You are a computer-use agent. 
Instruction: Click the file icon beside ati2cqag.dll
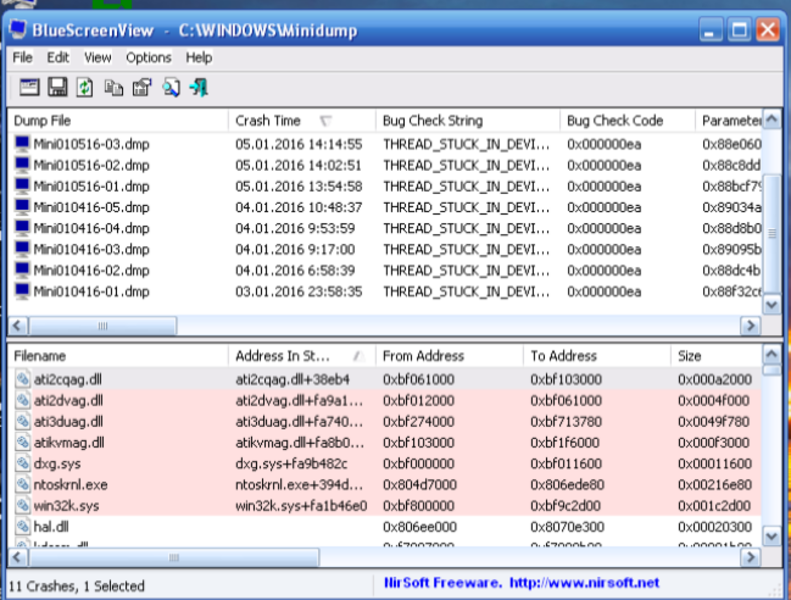click(x=22, y=379)
